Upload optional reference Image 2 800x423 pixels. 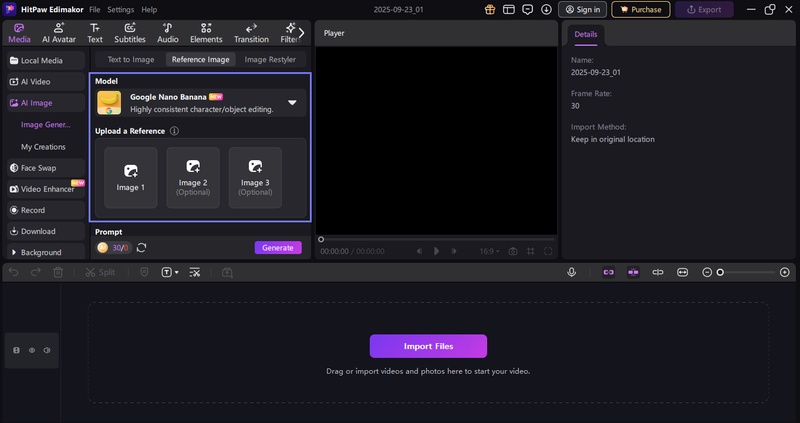[x=193, y=178]
